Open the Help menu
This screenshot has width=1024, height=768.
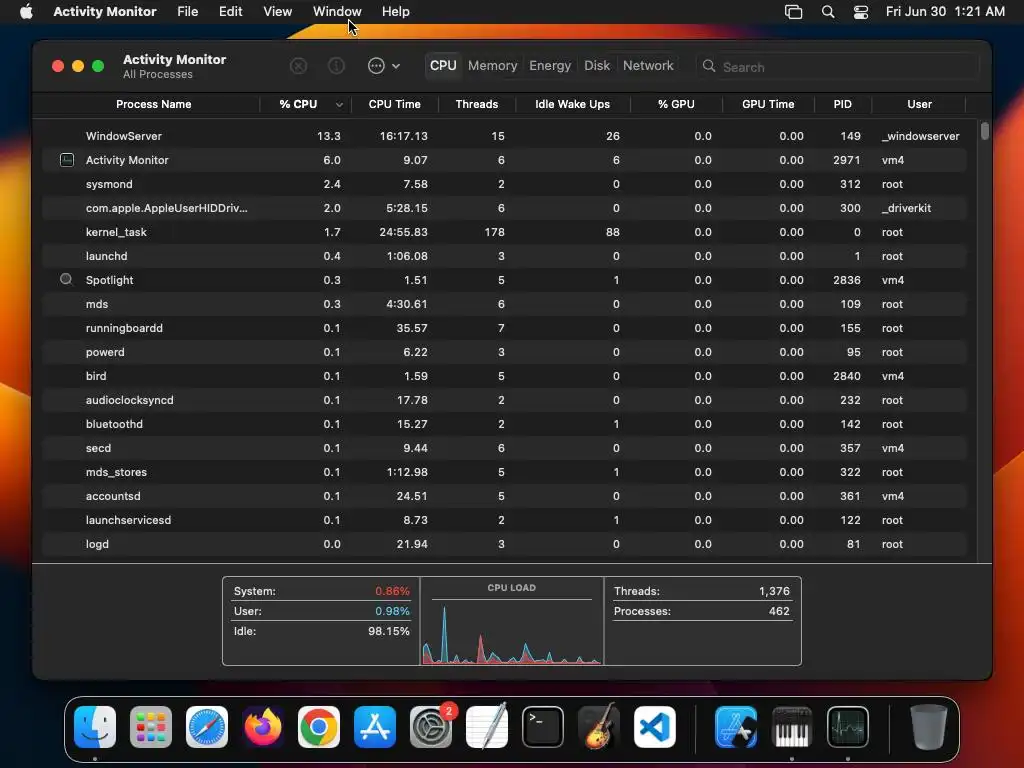(x=396, y=12)
